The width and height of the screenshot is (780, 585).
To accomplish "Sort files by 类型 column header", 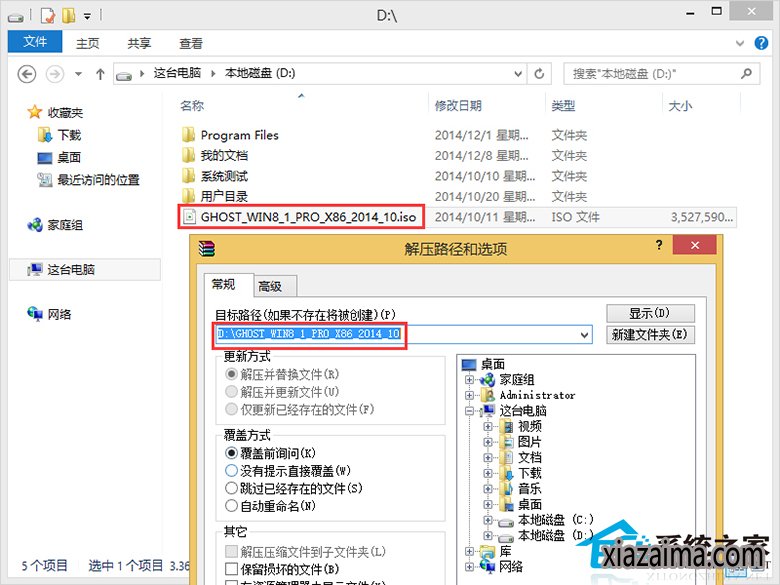I will pos(563,105).
